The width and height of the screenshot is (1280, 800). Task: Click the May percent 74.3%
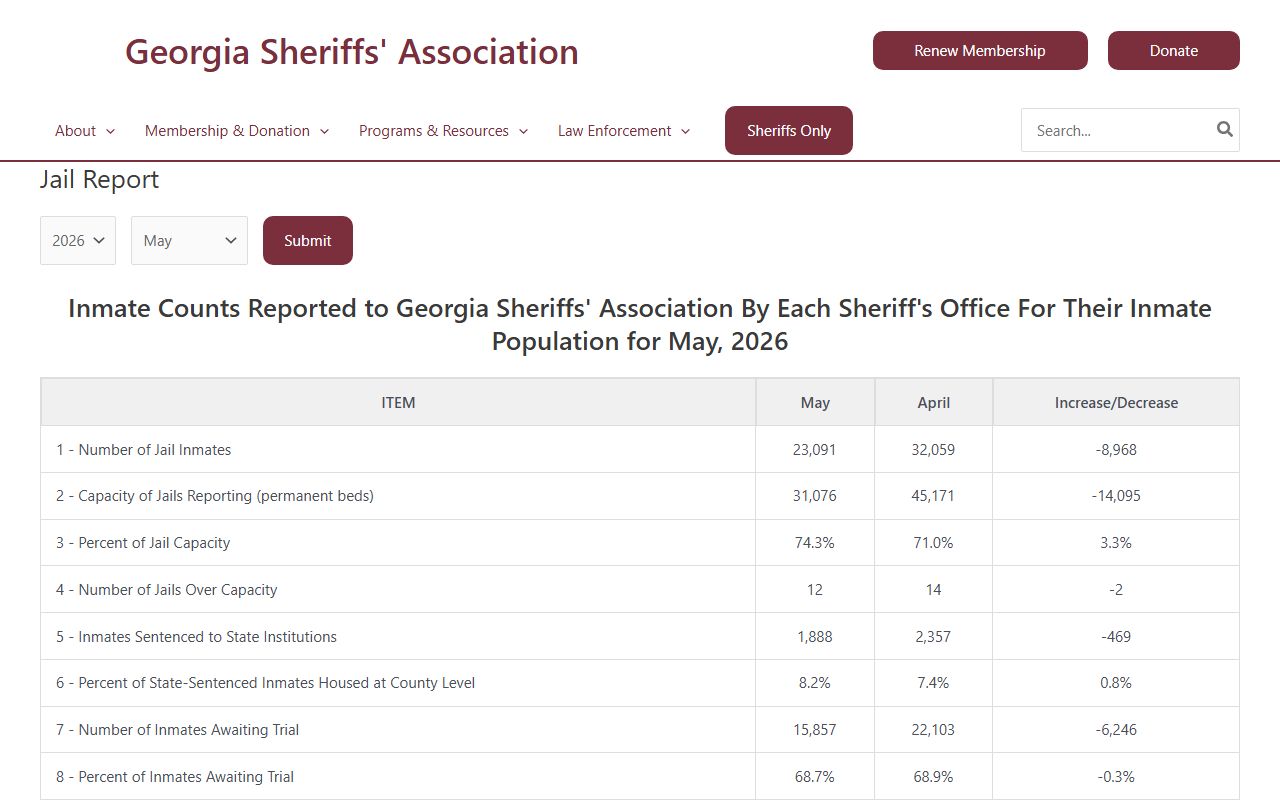pyautogui.click(x=815, y=543)
